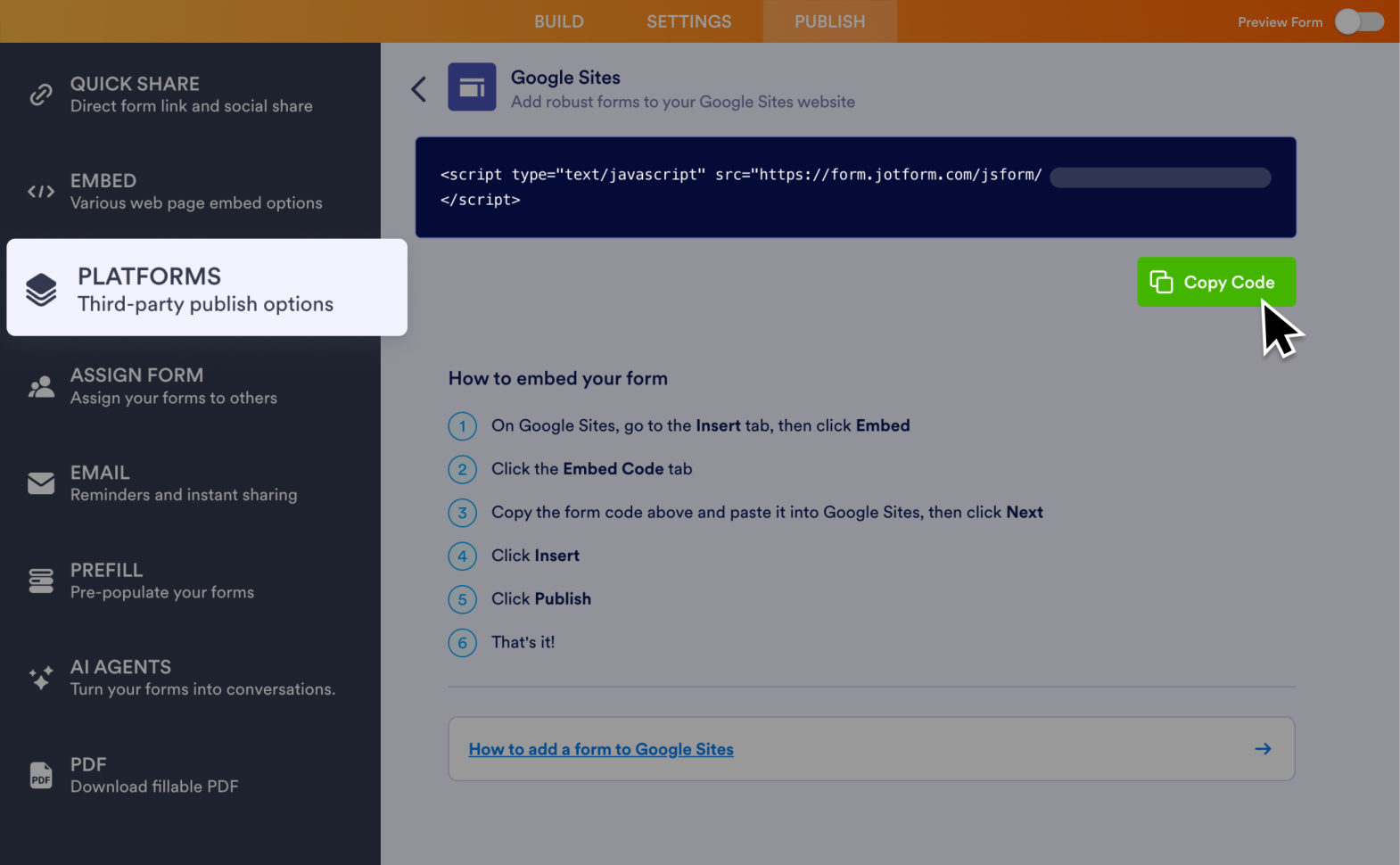Click the Quick Share link icon
1400x865 pixels.
(x=41, y=95)
